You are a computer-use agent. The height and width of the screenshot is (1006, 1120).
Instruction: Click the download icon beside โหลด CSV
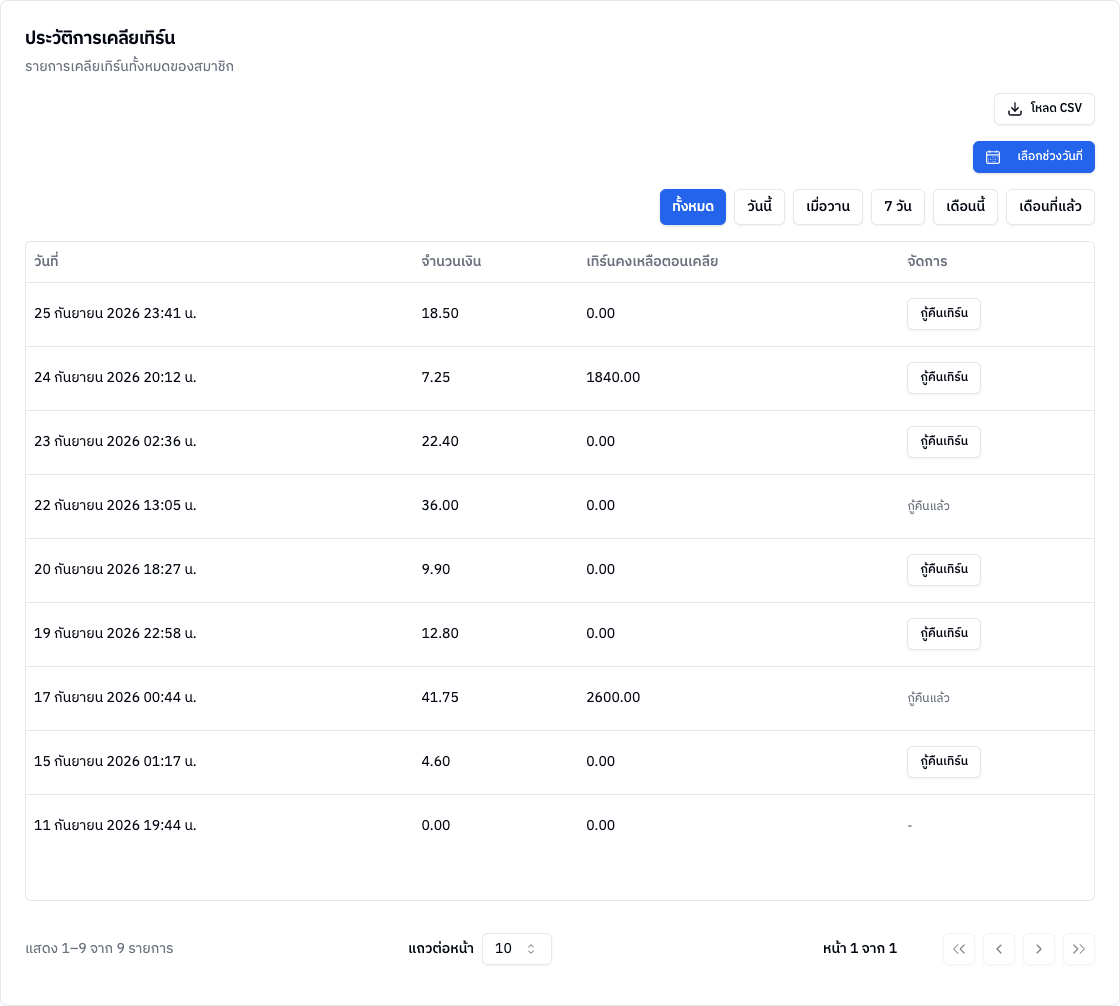(1014, 109)
